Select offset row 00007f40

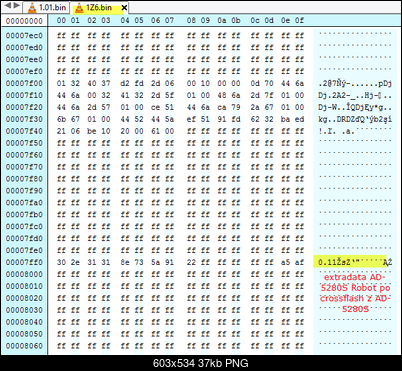24,131
